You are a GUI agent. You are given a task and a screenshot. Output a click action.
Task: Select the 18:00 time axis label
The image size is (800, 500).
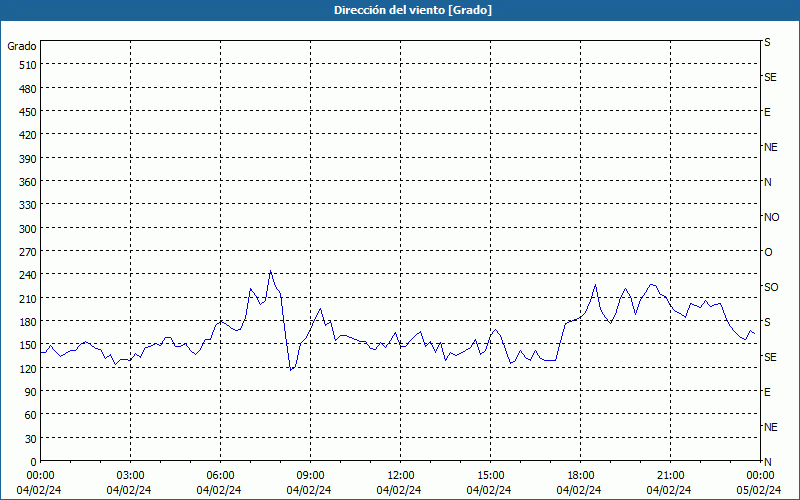581,476
